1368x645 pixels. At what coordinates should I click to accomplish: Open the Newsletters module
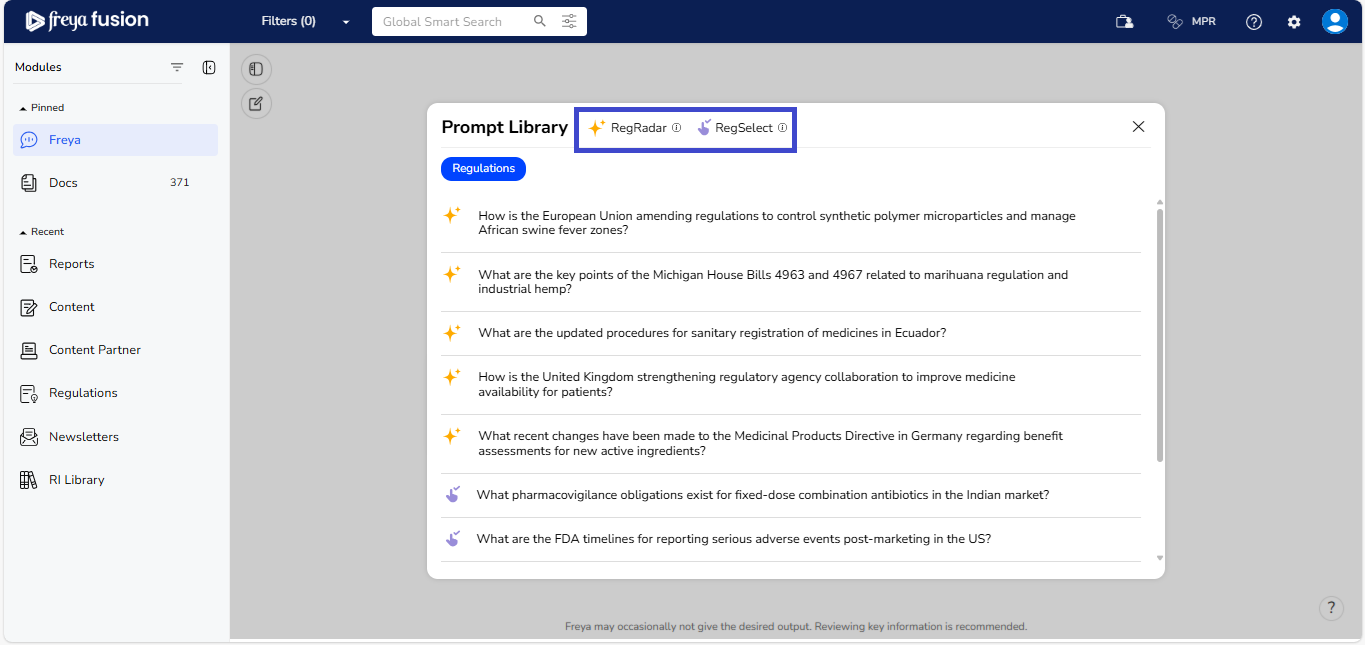click(83, 437)
